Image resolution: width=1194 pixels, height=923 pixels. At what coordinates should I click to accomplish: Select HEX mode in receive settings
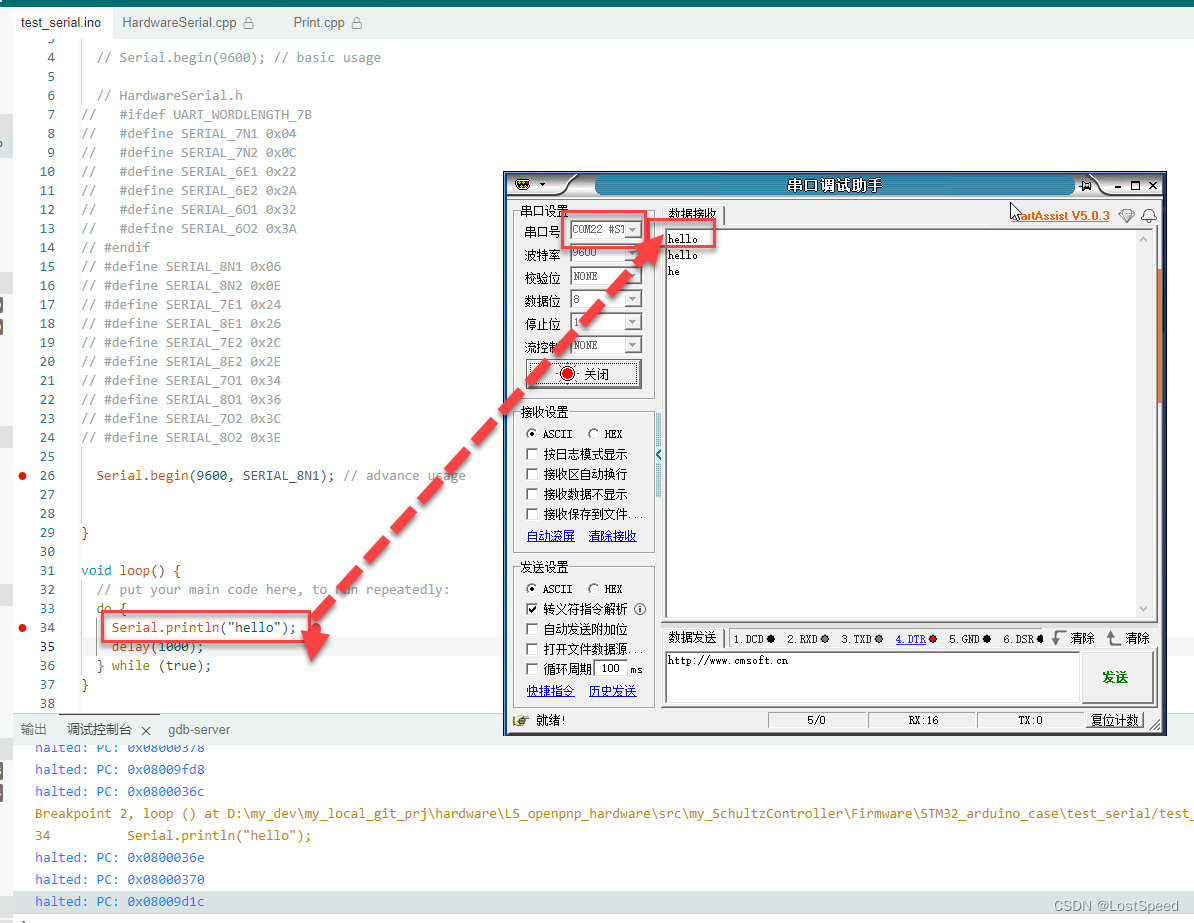593,433
